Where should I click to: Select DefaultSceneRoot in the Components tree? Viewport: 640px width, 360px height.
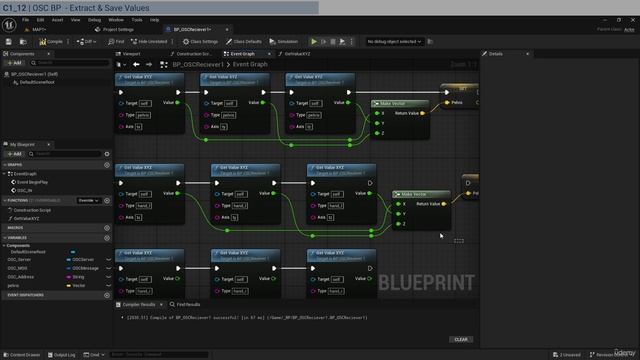(37, 82)
